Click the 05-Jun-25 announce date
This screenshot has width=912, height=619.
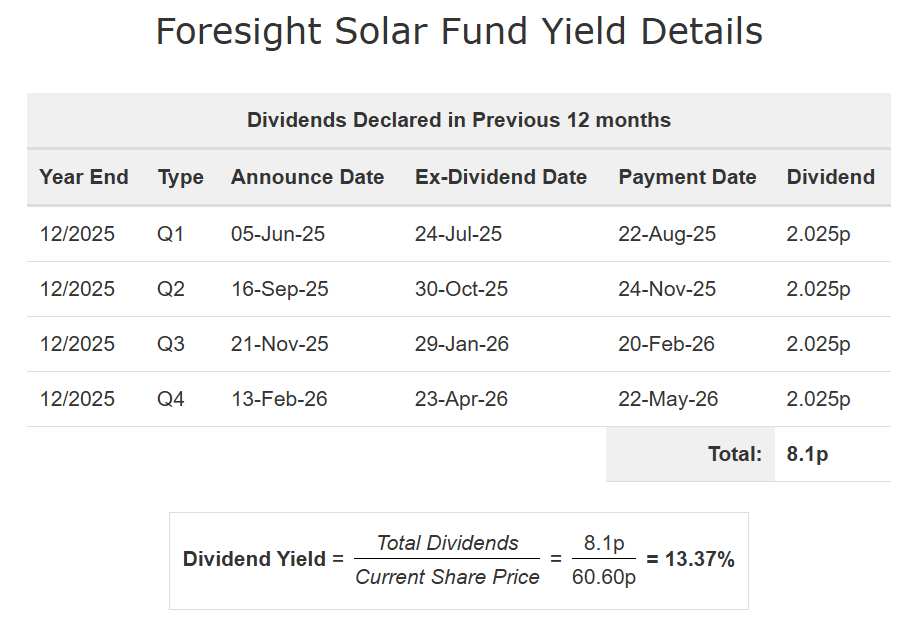[278, 234]
